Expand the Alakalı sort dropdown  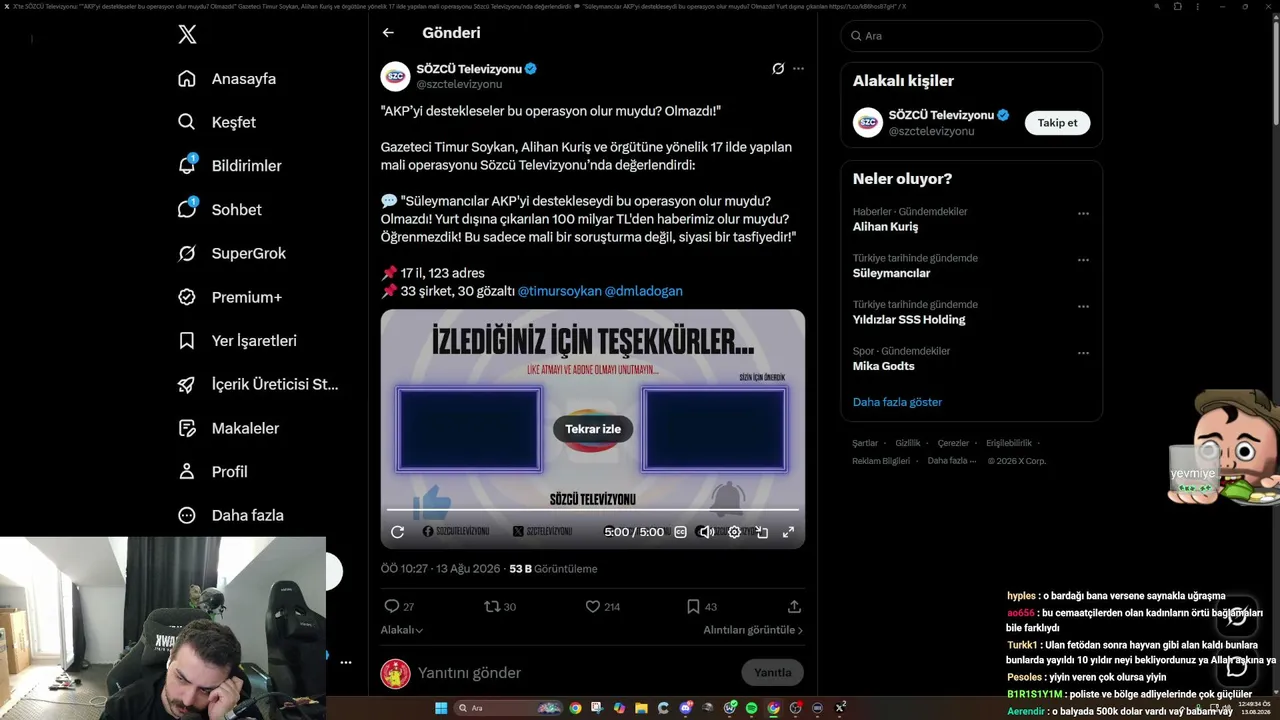tap(402, 630)
